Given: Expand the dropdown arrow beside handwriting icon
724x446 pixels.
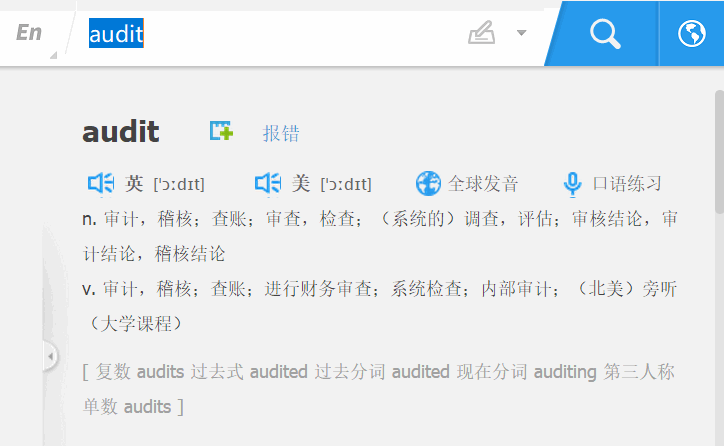Looking at the screenshot, I should pyautogui.click(x=521, y=34).
